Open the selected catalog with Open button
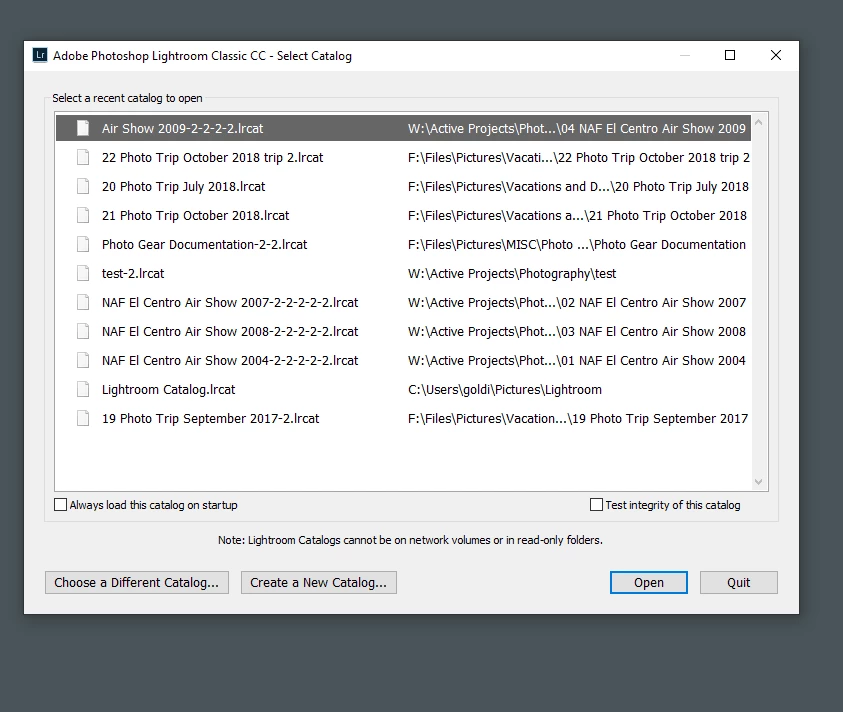843x712 pixels. coord(648,582)
